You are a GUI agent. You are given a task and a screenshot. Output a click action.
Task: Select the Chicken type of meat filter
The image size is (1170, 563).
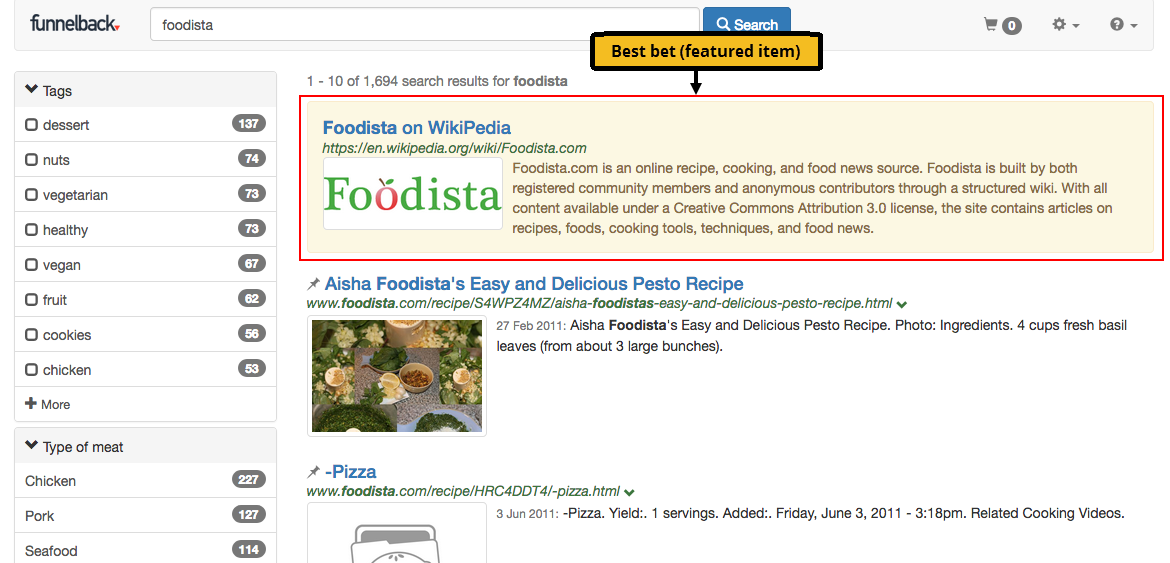[50, 481]
